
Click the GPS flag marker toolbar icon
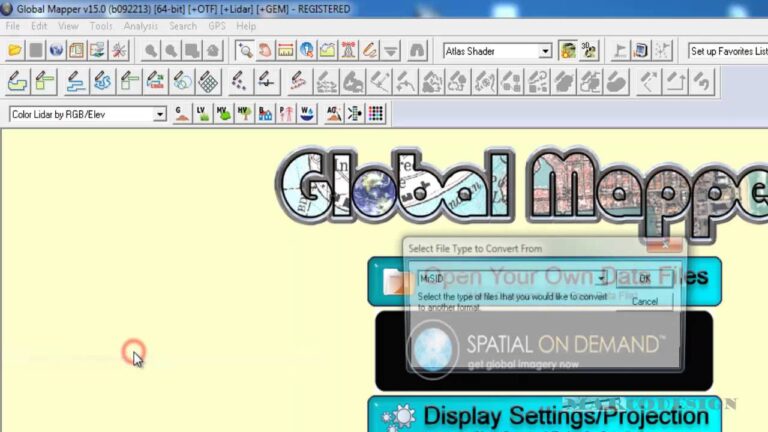(x=620, y=50)
